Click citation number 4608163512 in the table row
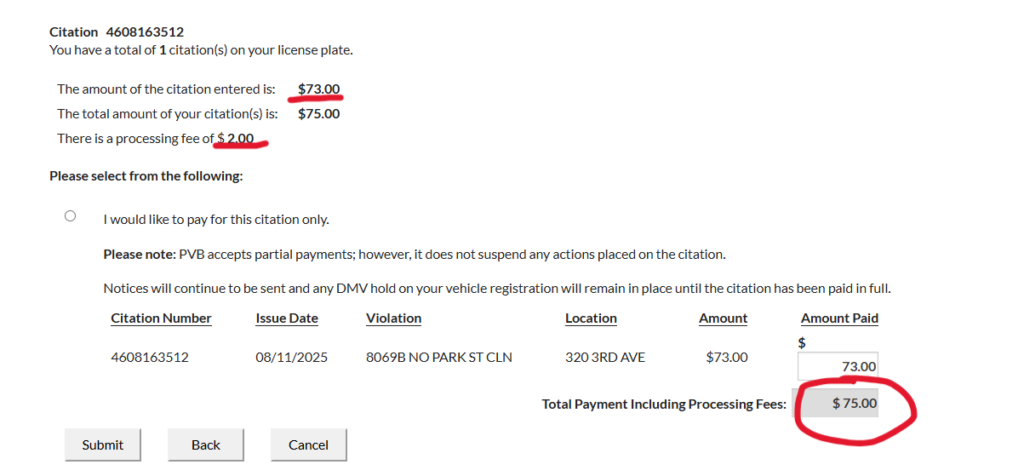1024x476 pixels. coord(150,357)
